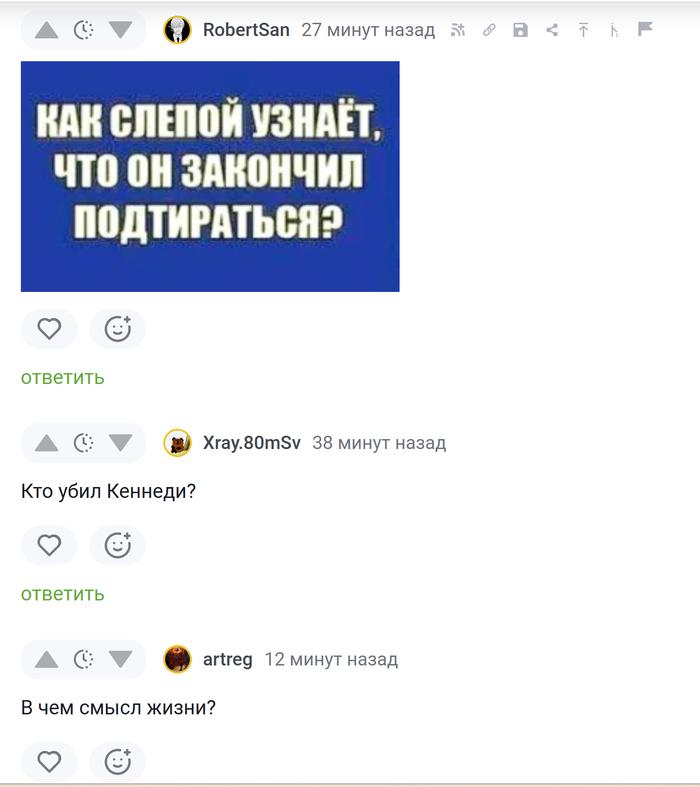Upvote Xray.80mSv's comment
Screen dimensions: 700x787
click(x=47, y=443)
